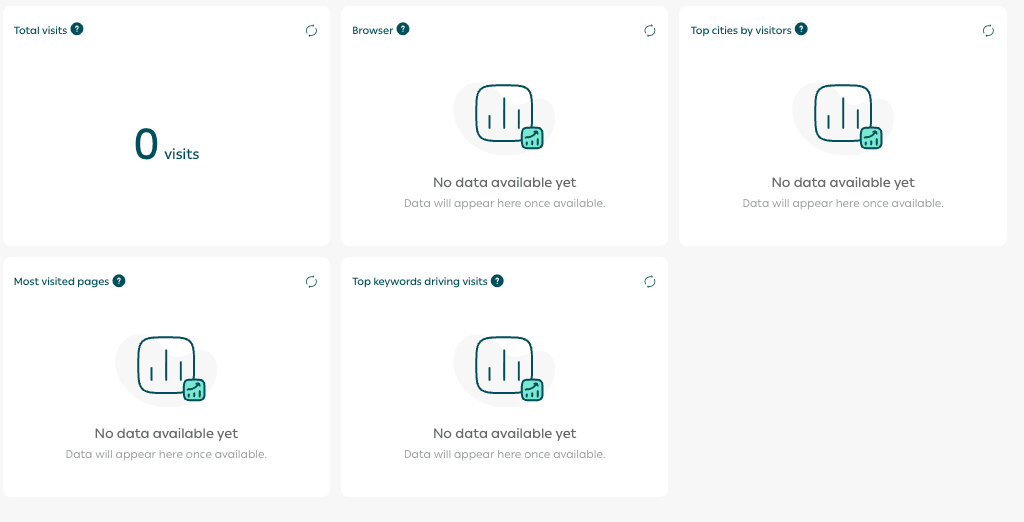The height and width of the screenshot is (522, 1024).
Task: Reload the Top keywords driving visits card
Action: click(650, 282)
